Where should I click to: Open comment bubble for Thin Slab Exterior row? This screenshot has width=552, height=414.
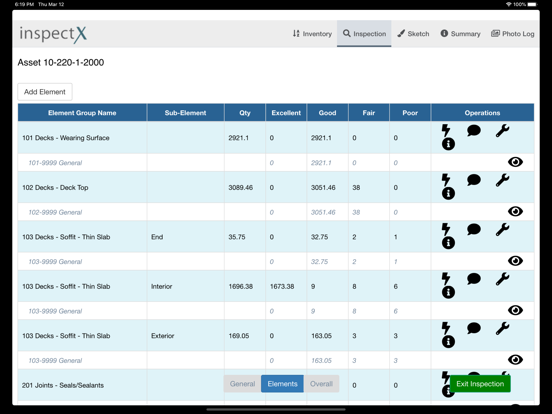click(474, 328)
